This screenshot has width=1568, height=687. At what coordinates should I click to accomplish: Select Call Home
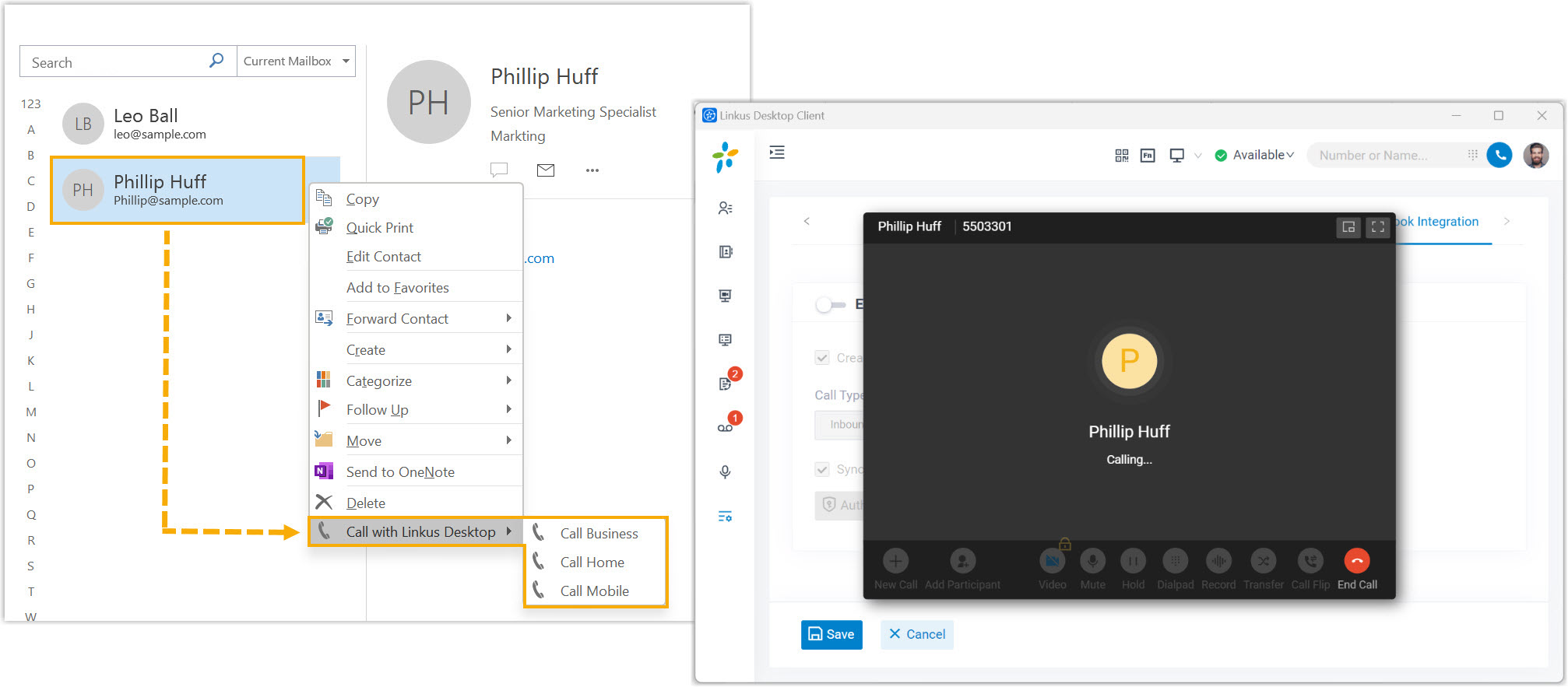click(596, 563)
